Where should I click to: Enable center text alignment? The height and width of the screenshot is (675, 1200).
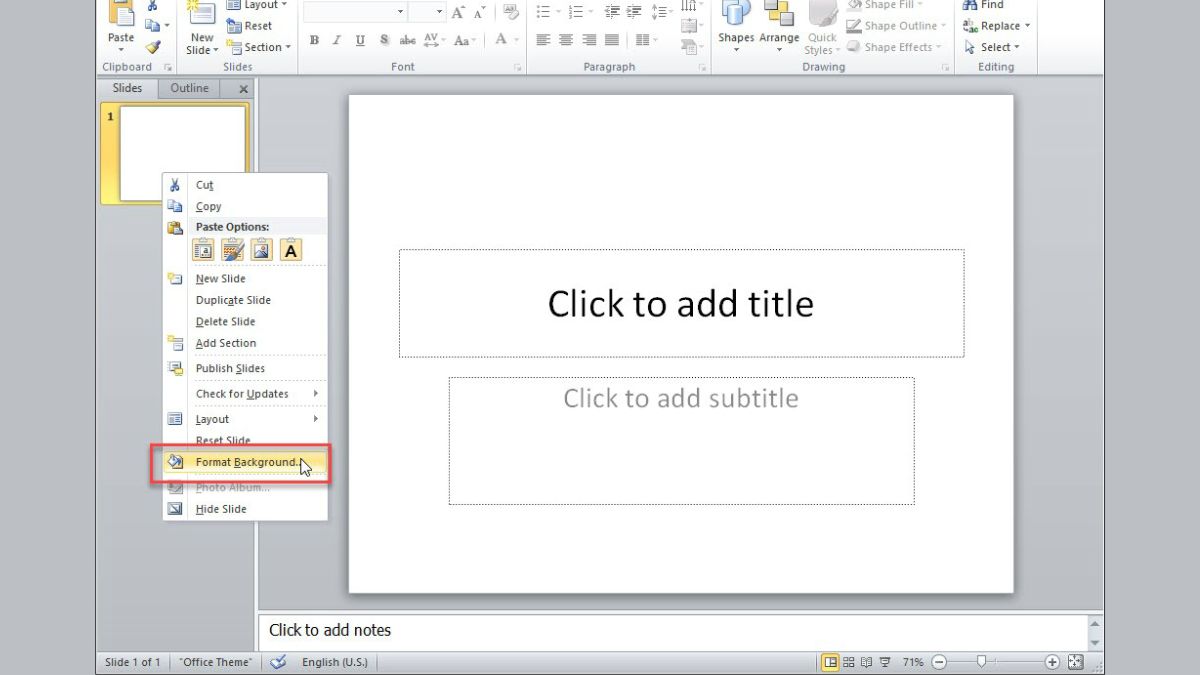click(x=566, y=40)
